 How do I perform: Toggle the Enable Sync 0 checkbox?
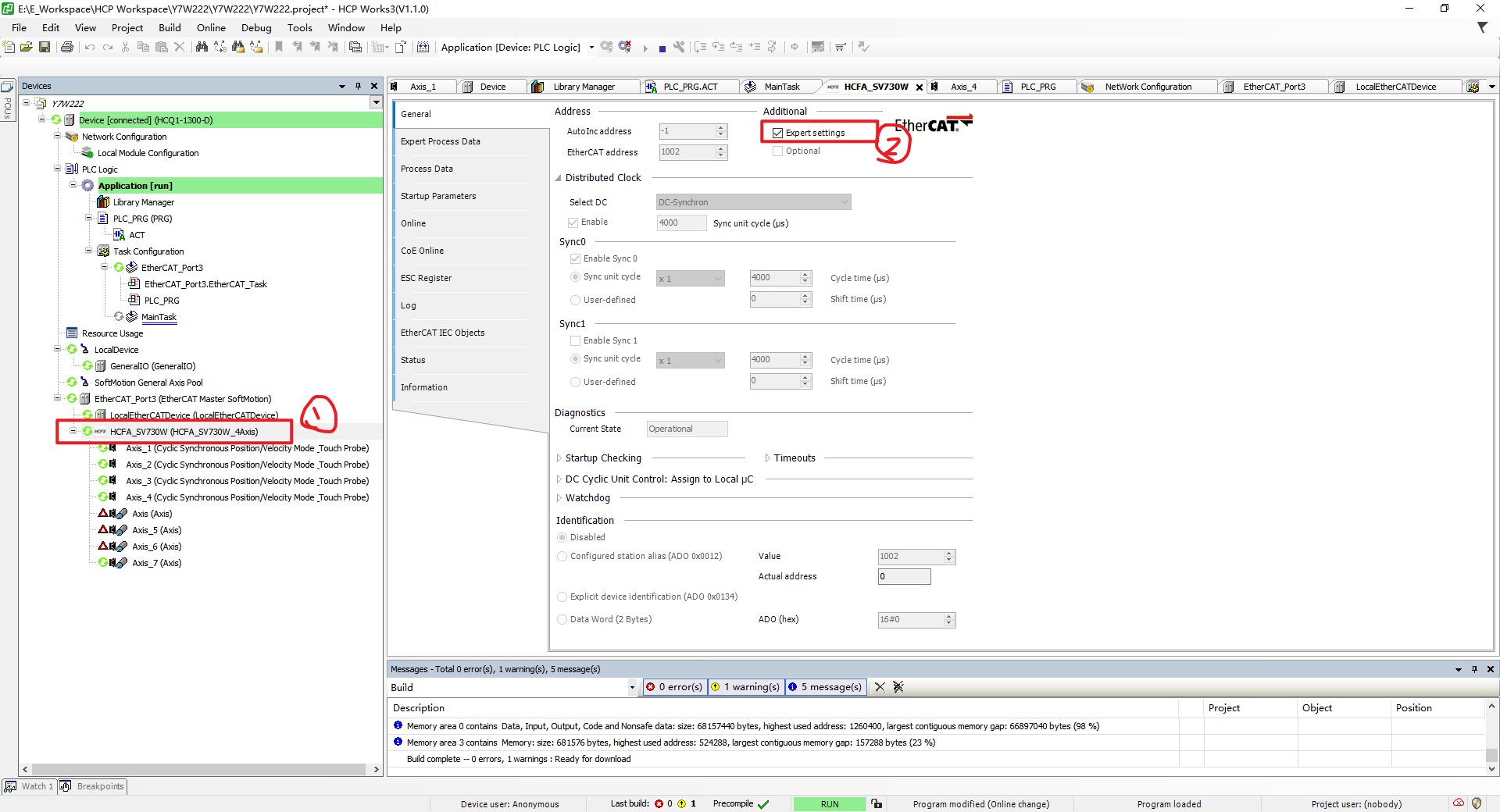point(576,258)
